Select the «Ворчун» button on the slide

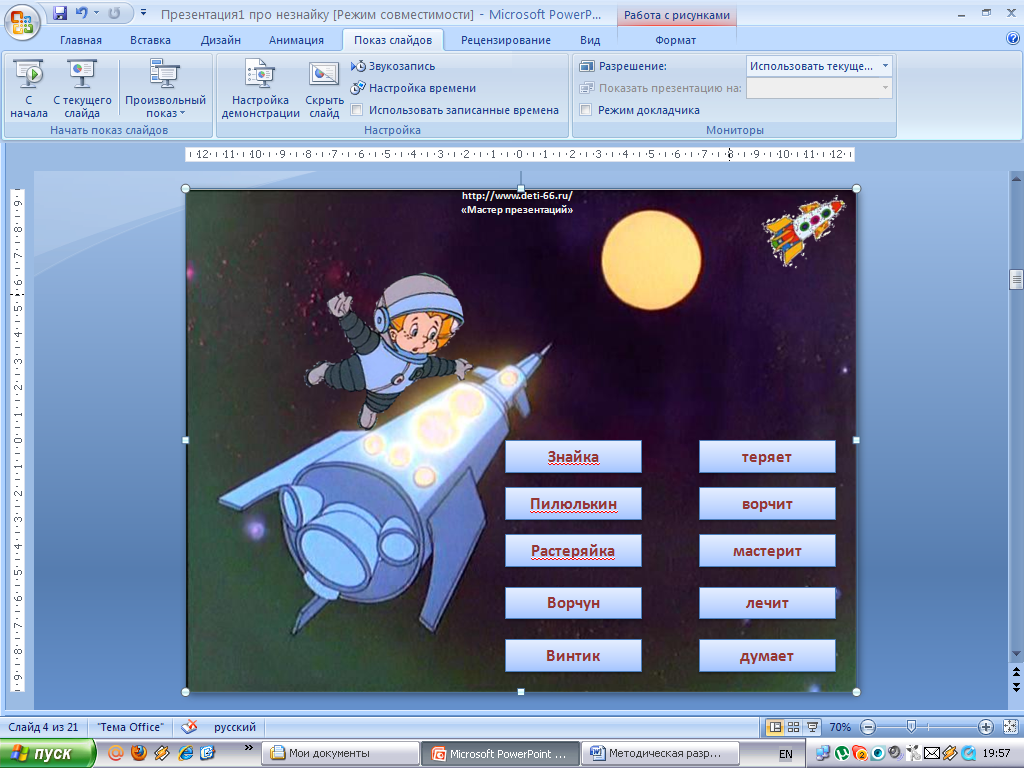tap(573, 603)
